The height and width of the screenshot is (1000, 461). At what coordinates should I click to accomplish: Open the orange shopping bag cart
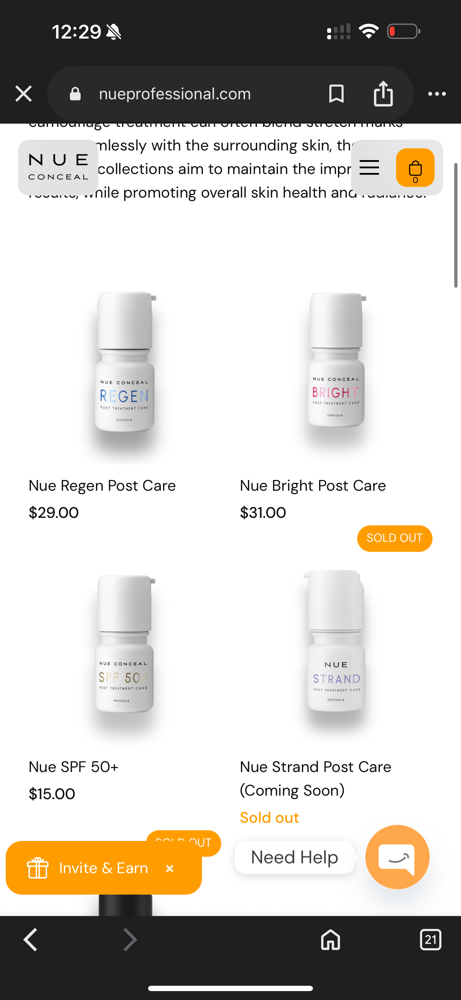pyautogui.click(x=415, y=168)
